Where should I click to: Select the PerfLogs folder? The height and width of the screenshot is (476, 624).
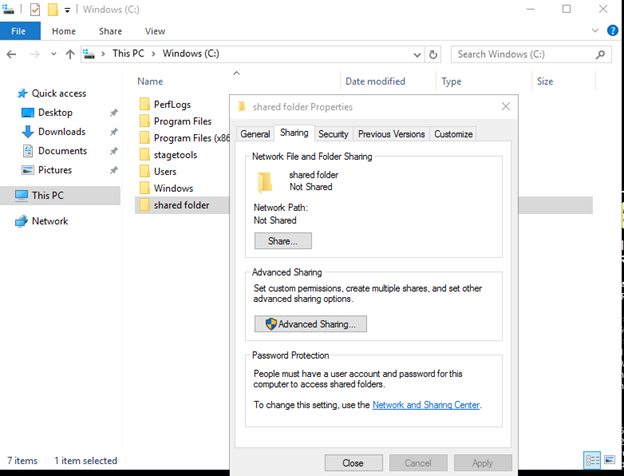[x=172, y=104]
